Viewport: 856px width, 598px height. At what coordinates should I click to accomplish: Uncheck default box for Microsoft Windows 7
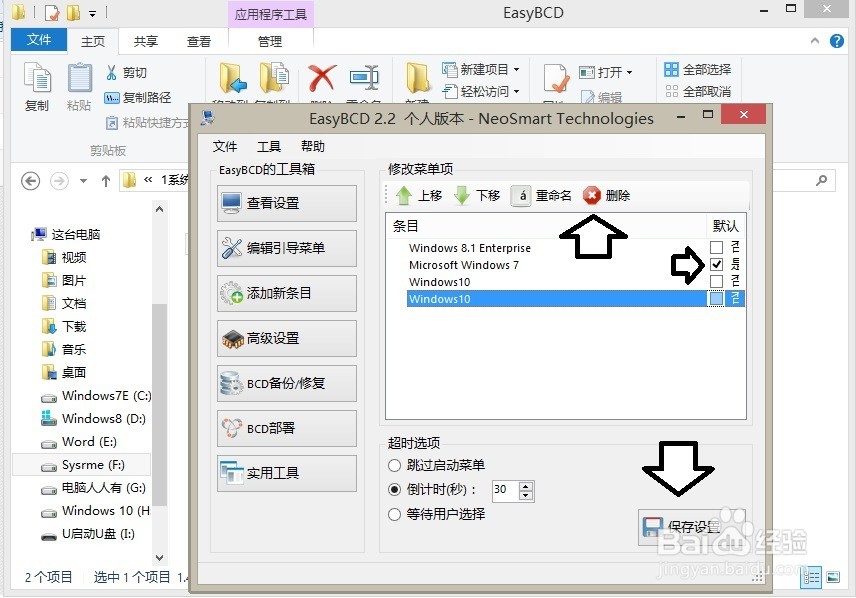click(716, 265)
